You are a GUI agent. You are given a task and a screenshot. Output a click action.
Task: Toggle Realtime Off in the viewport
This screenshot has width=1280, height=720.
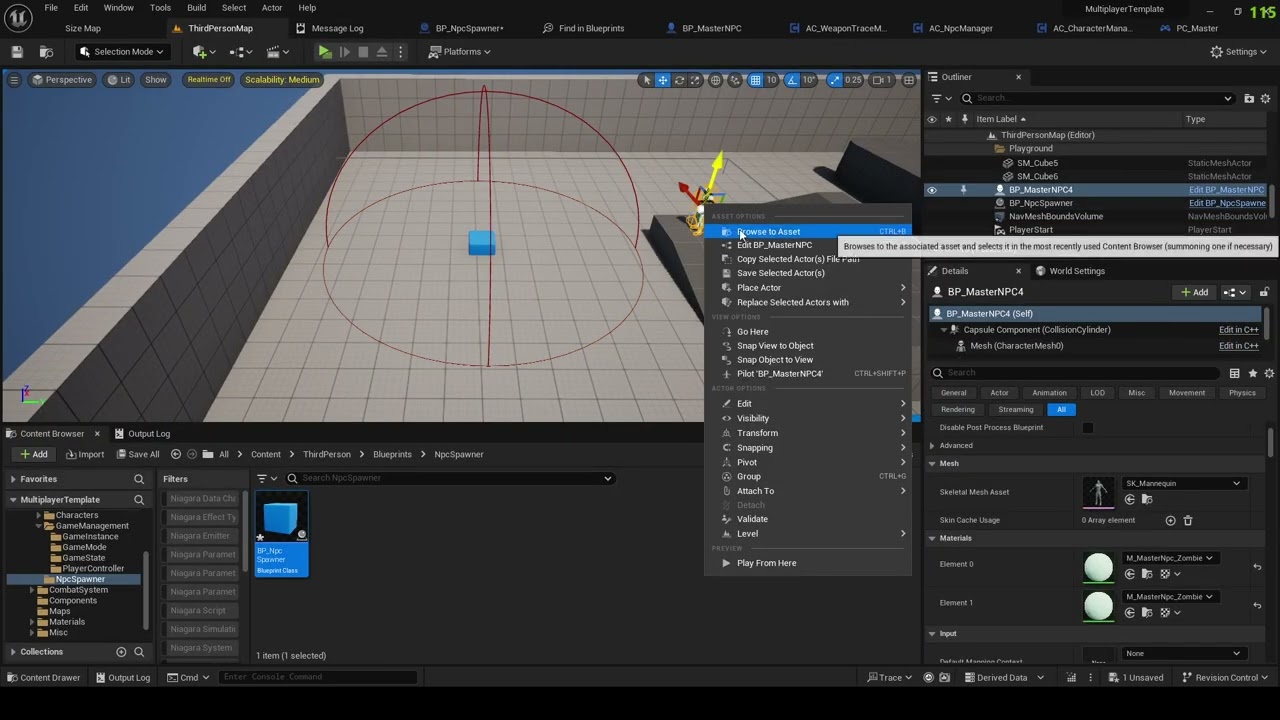(x=209, y=80)
